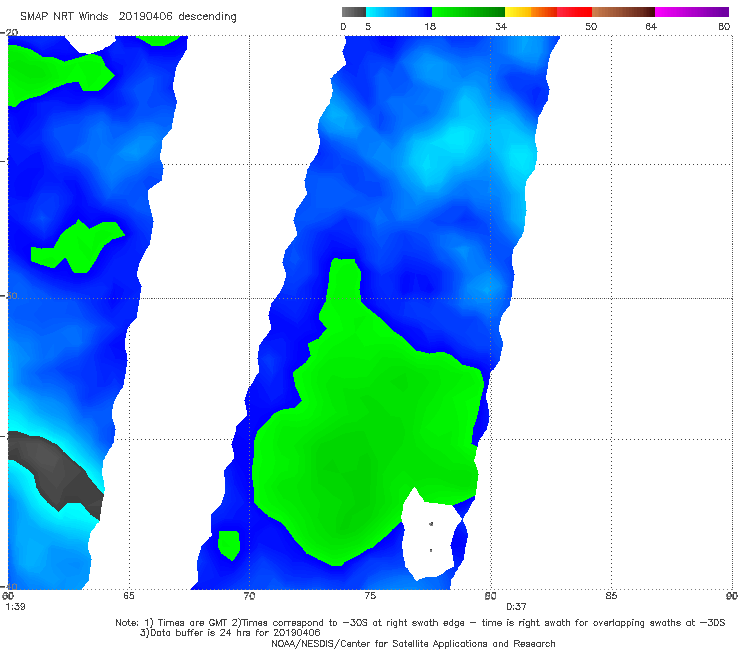The height and width of the screenshot is (650, 740).
Task: Click the '90' longitude axis label
Action: [x=732, y=596]
